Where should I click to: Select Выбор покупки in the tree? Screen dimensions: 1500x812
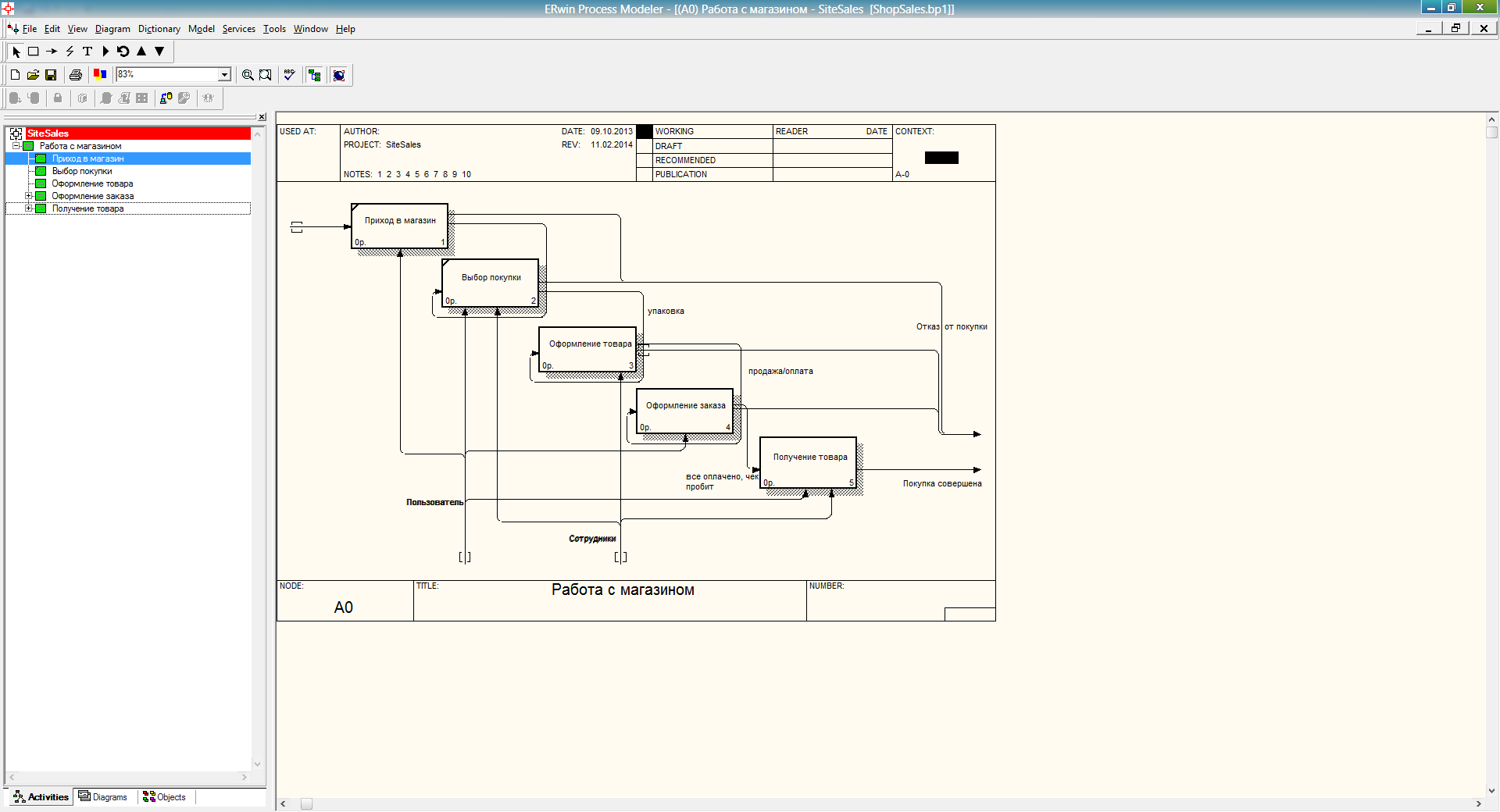point(82,171)
